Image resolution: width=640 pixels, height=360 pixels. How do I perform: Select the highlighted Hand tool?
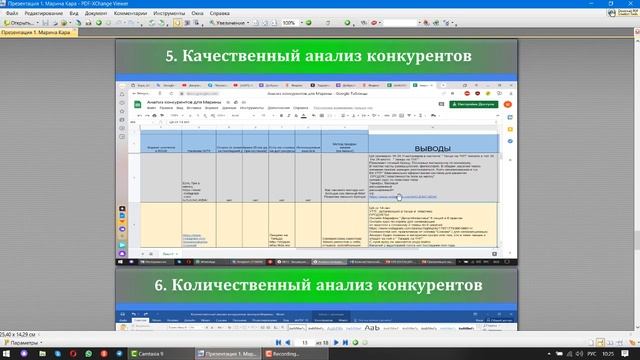point(177,23)
